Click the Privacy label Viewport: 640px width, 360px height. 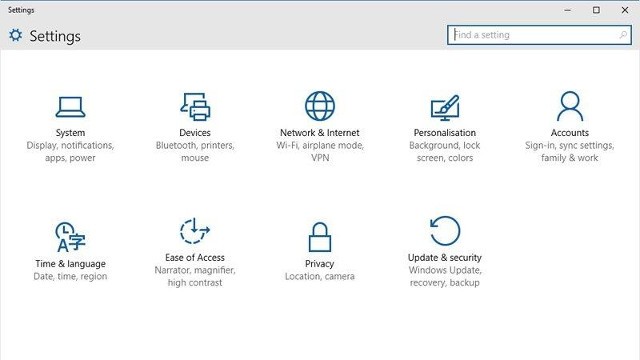point(320,264)
